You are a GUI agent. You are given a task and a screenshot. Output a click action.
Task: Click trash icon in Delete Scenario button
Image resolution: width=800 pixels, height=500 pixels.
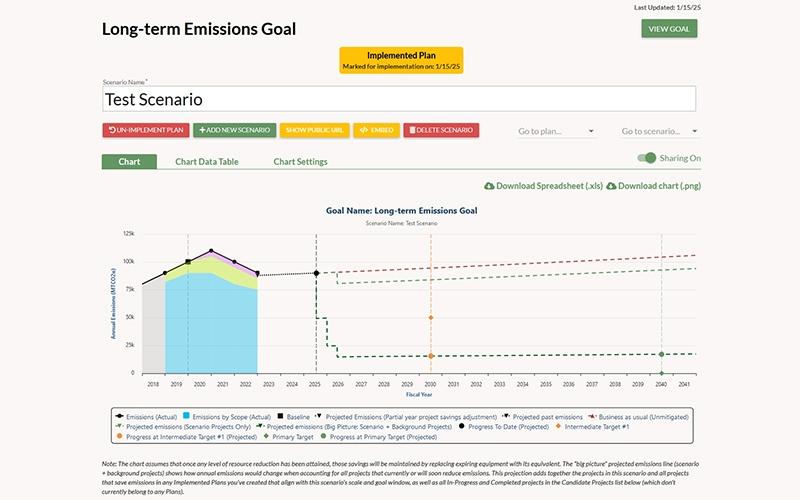tap(412, 130)
